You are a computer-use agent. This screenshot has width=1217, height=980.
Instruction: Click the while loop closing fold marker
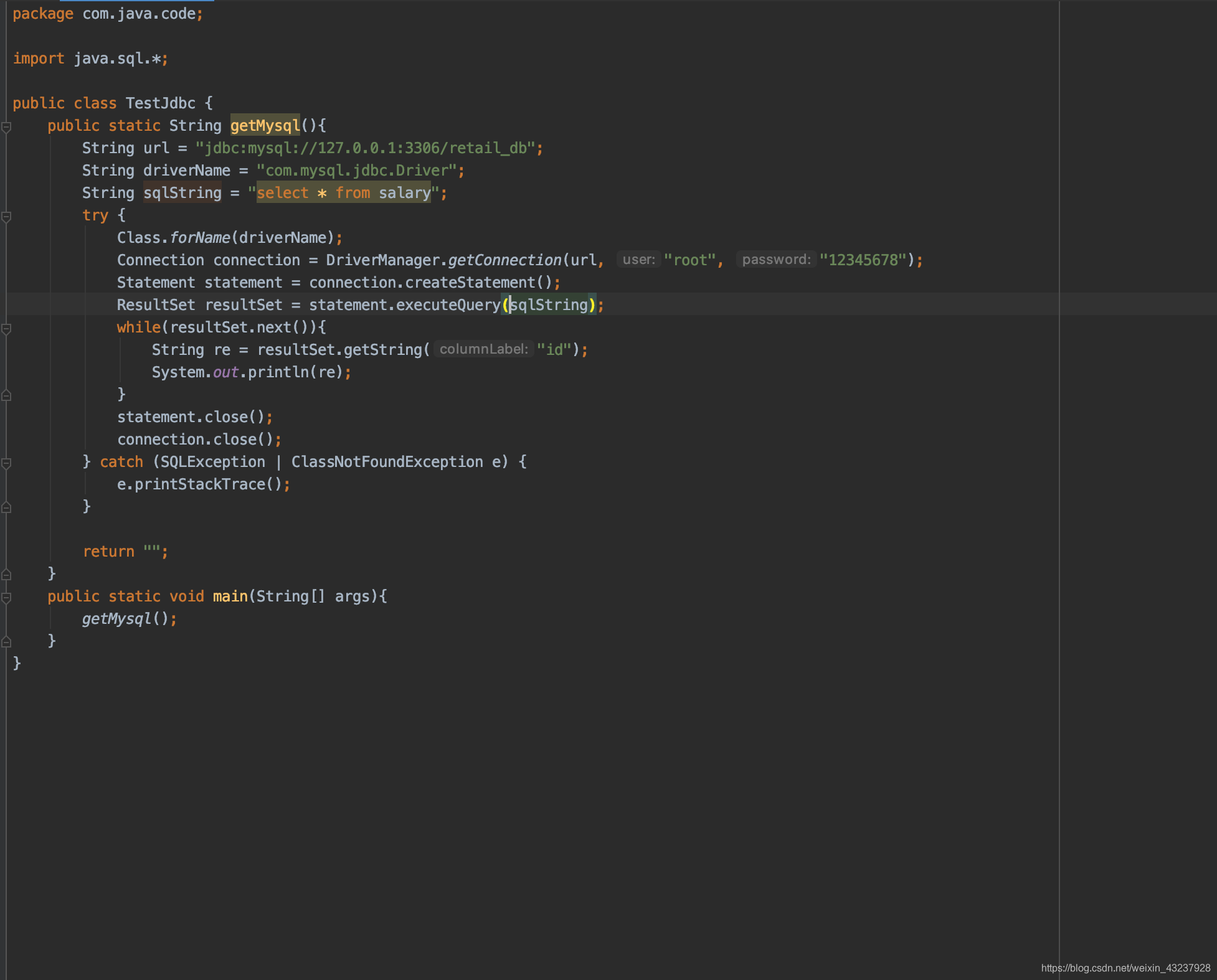(6, 395)
